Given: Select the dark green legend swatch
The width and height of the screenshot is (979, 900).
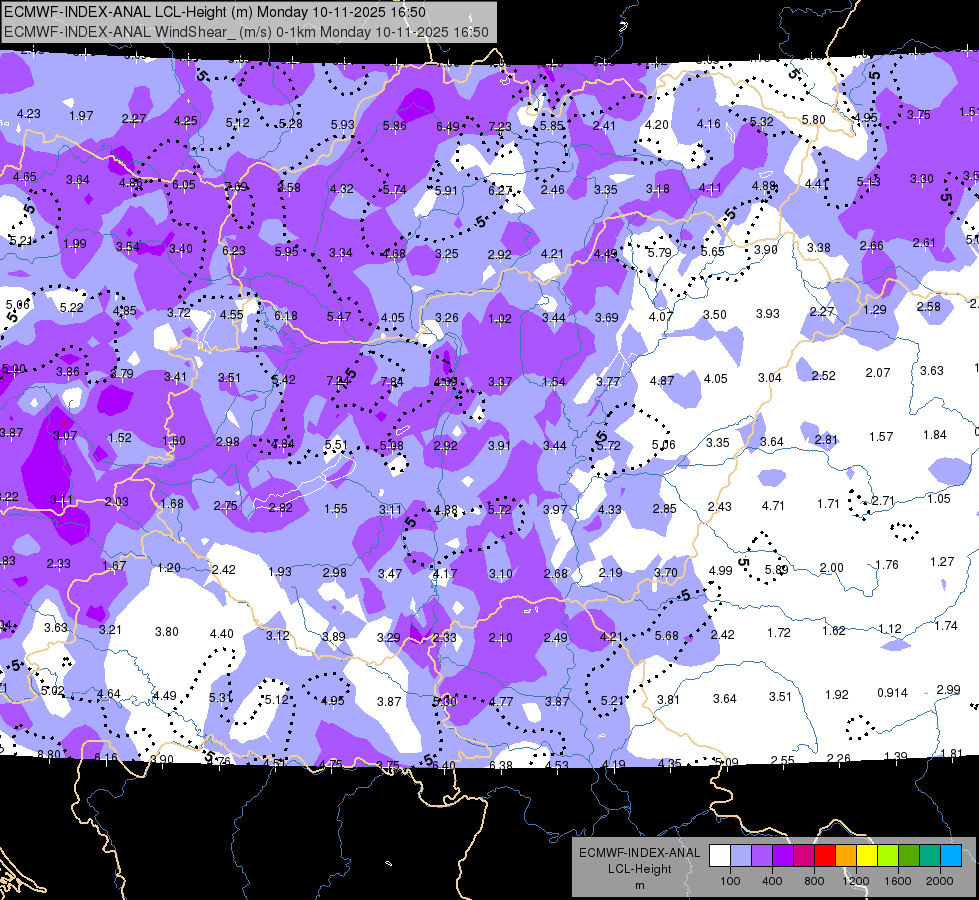Looking at the screenshot, I should point(909,856).
